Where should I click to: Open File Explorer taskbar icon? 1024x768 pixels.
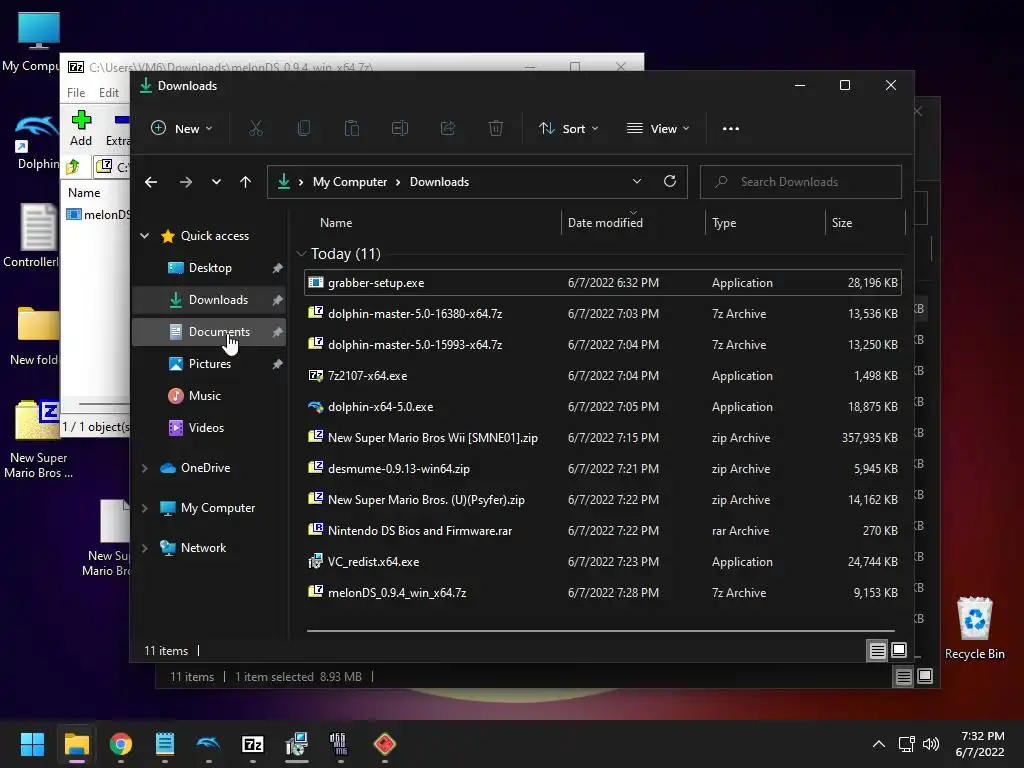tap(76, 744)
